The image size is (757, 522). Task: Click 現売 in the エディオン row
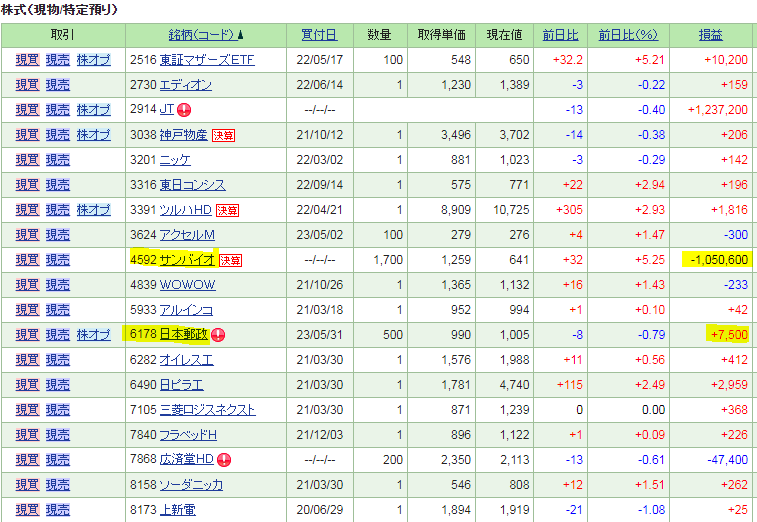[58, 85]
